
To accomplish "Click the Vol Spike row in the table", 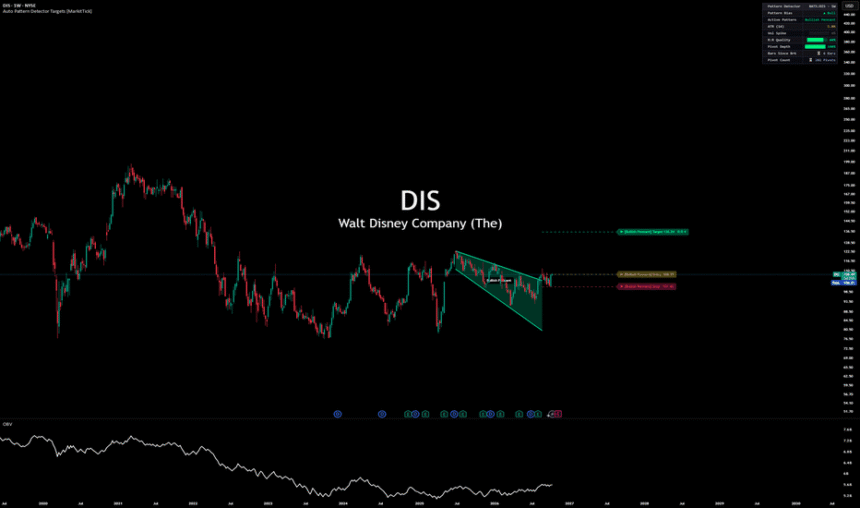I will tap(800, 33).
